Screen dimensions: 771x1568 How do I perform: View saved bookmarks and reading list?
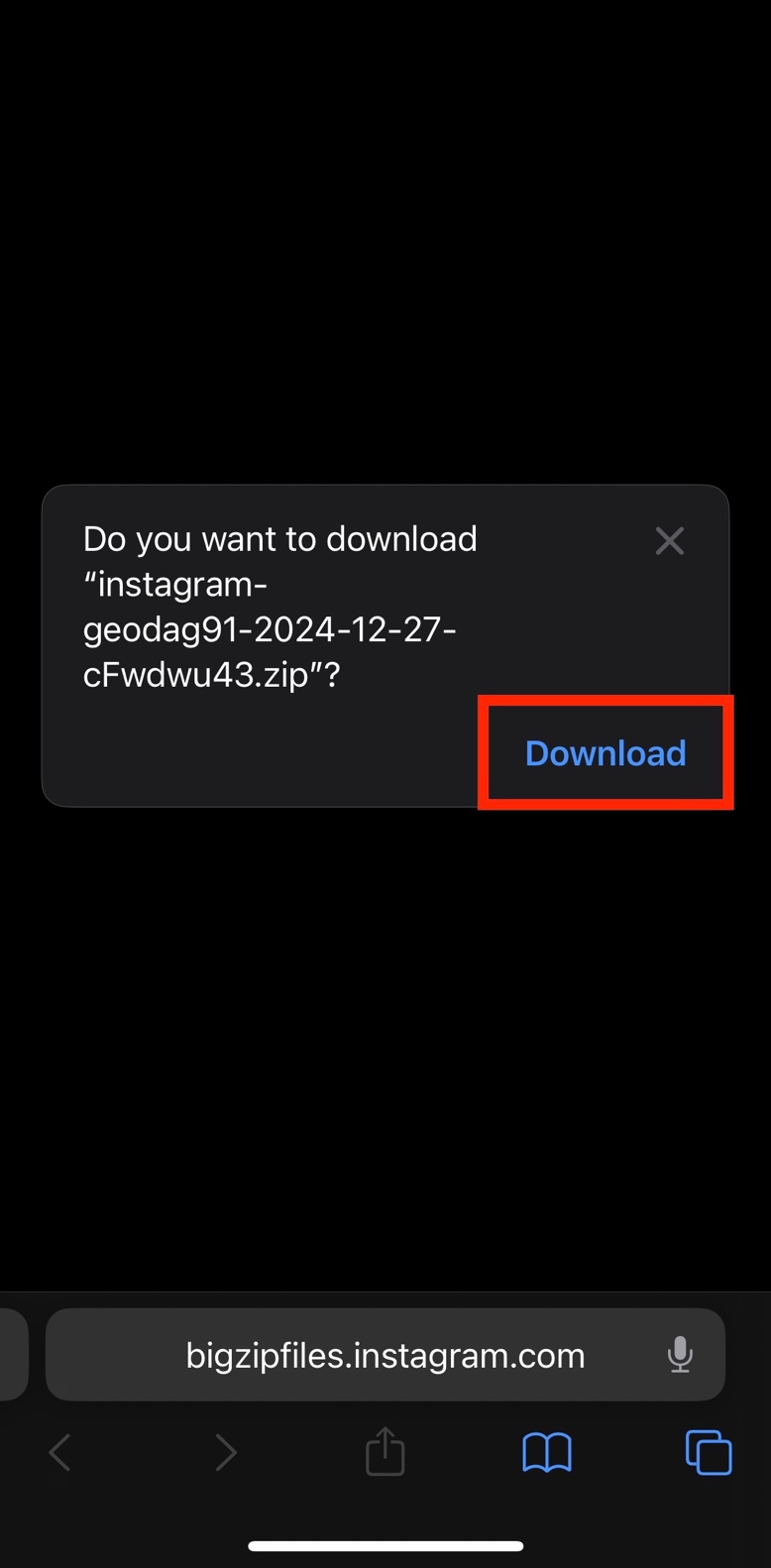coord(547,1453)
